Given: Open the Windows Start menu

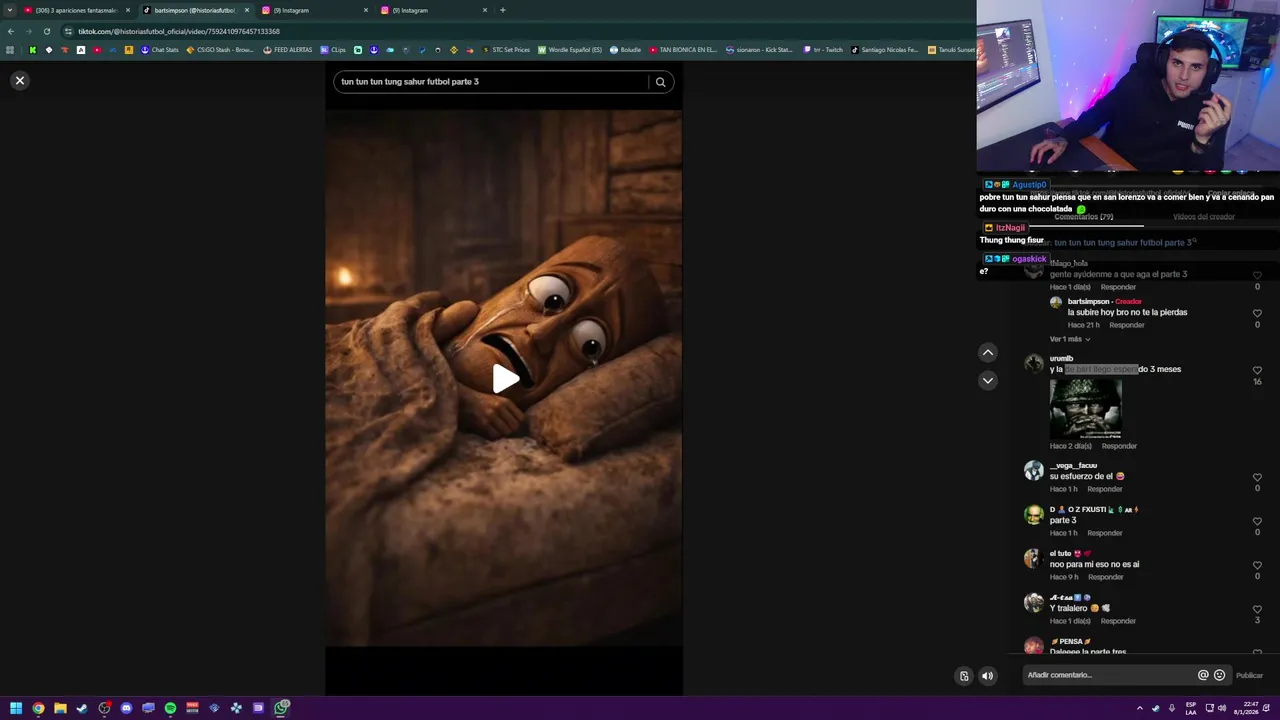Looking at the screenshot, I should pos(16,708).
